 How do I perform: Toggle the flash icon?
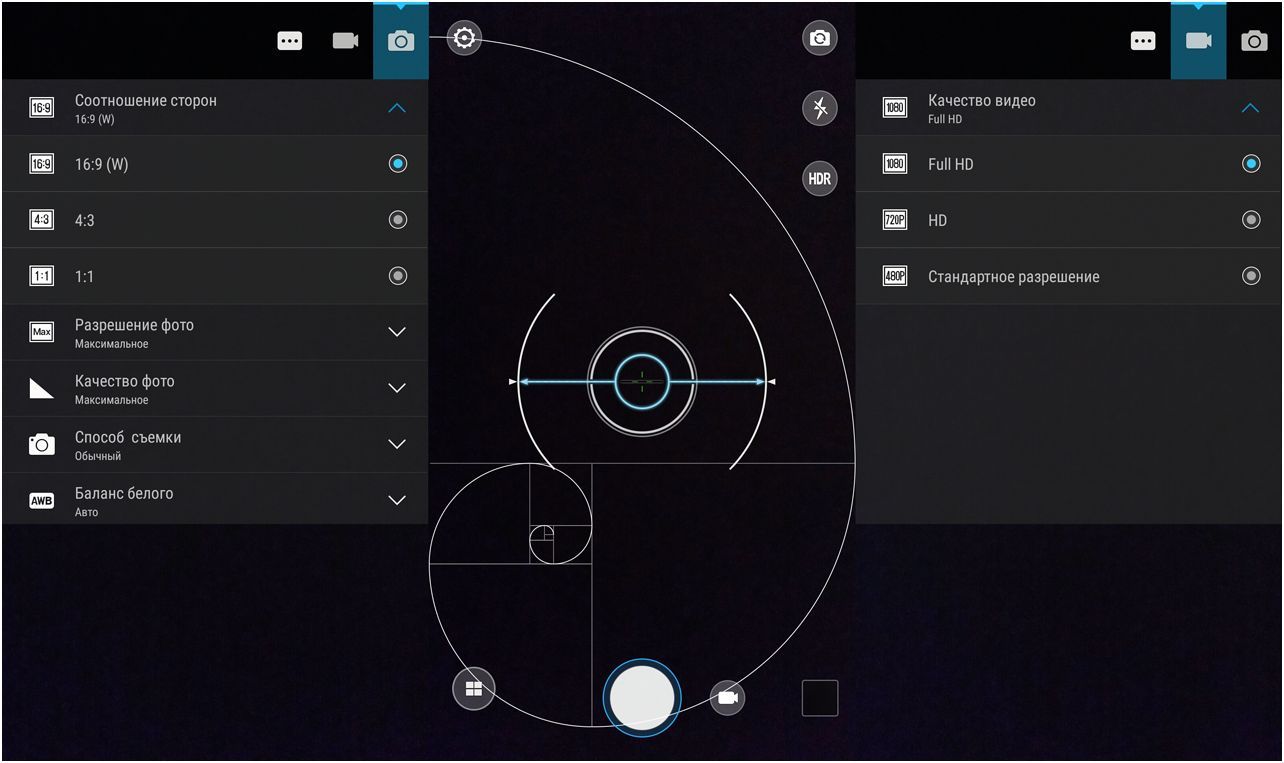click(819, 108)
